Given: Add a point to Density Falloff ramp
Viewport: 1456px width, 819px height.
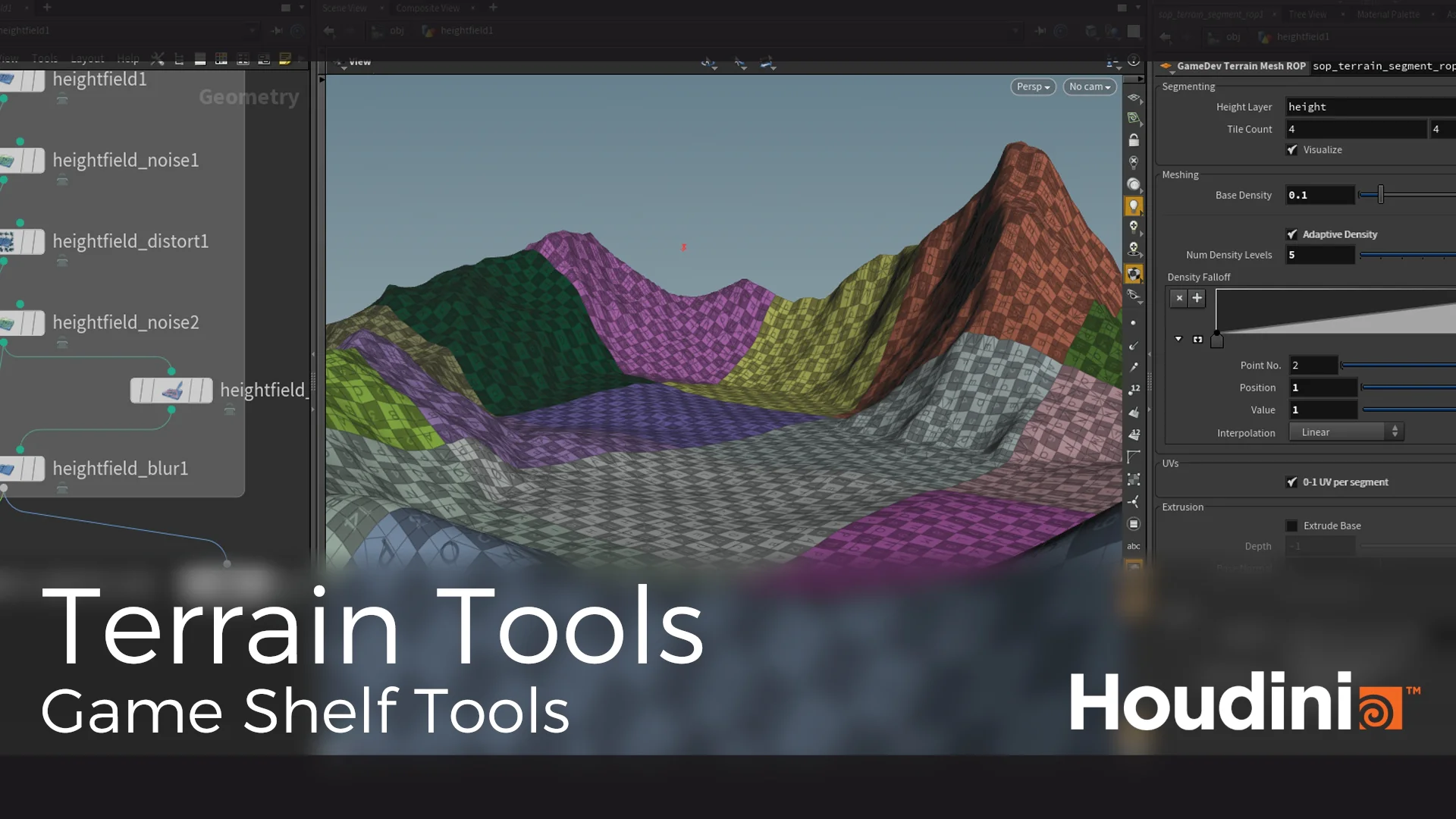Looking at the screenshot, I should (x=1197, y=298).
